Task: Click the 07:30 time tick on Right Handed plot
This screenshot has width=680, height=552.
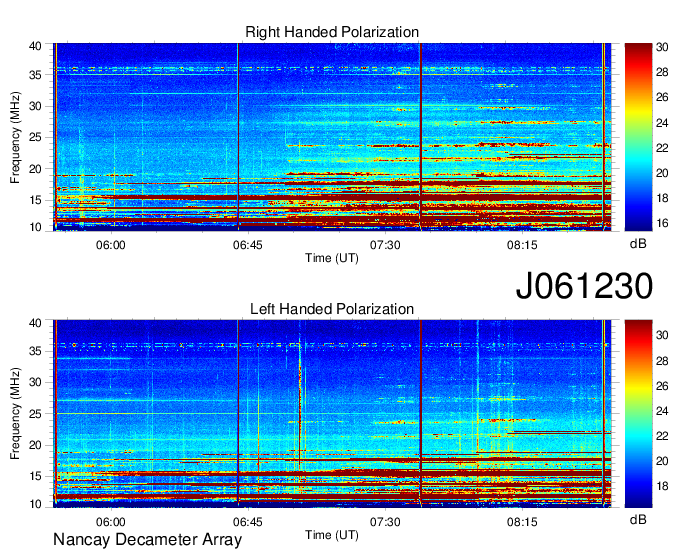Action: pyautogui.click(x=385, y=245)
